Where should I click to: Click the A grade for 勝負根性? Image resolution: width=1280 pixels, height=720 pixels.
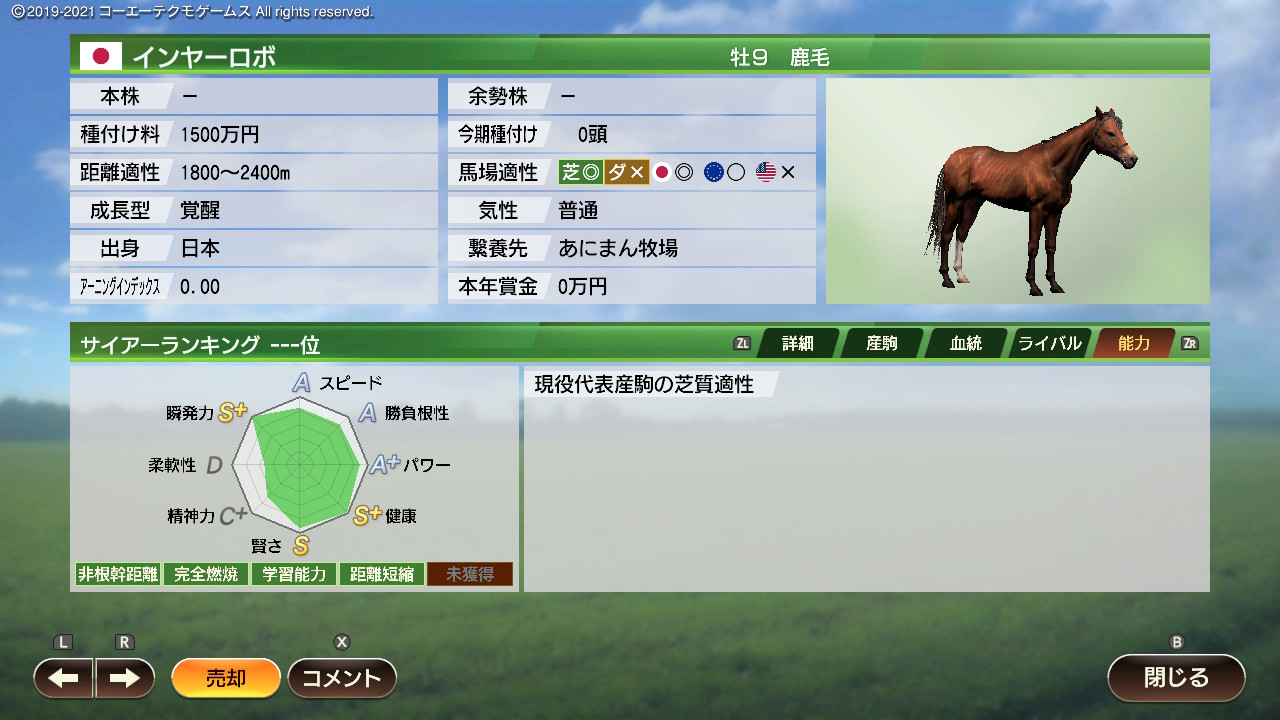368,412
